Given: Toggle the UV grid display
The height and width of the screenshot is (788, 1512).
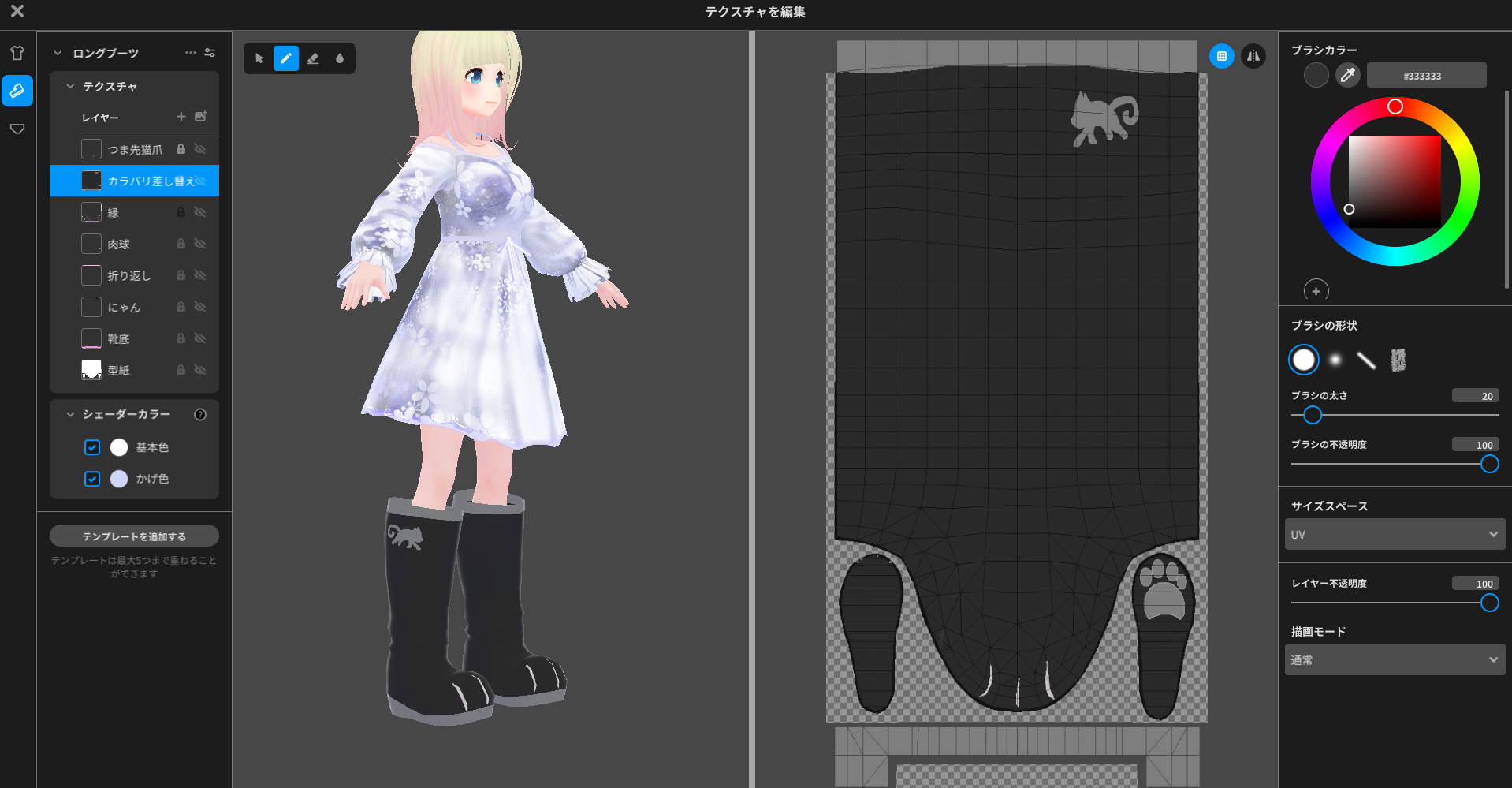Looking at the screenshot, I should [x=1221, y=56].
